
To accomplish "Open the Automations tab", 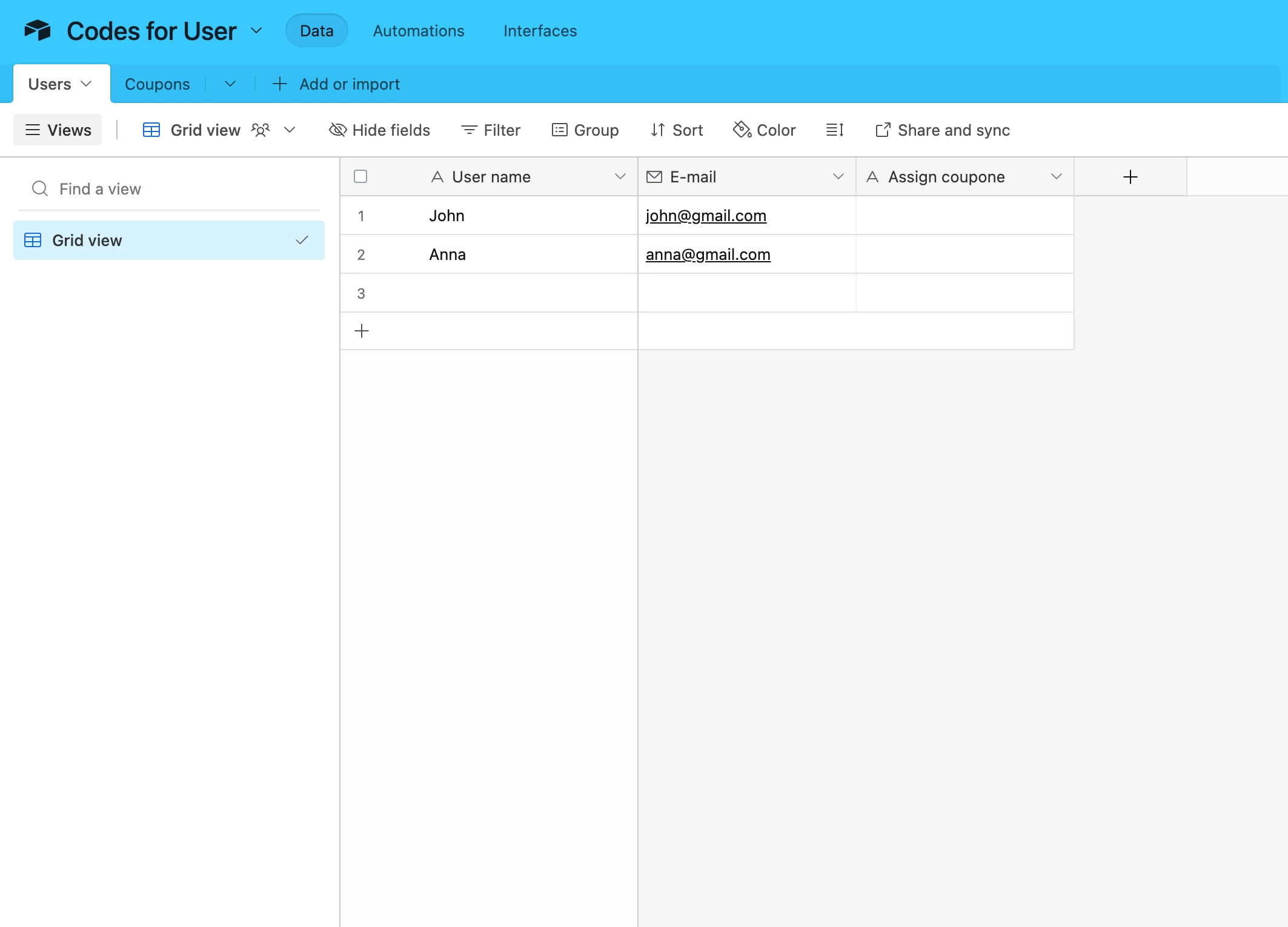I will click(x=419, y=31).
